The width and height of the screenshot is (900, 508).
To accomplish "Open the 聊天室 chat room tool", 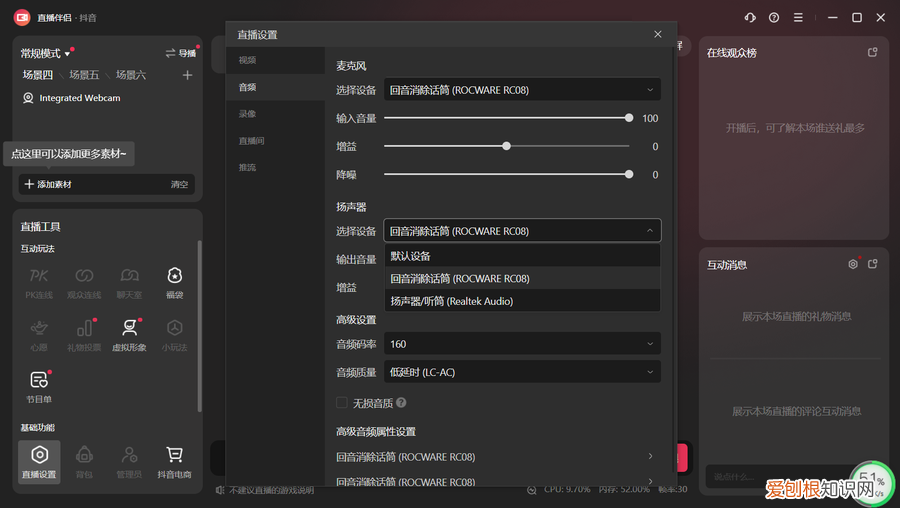I will click(129, 283).
